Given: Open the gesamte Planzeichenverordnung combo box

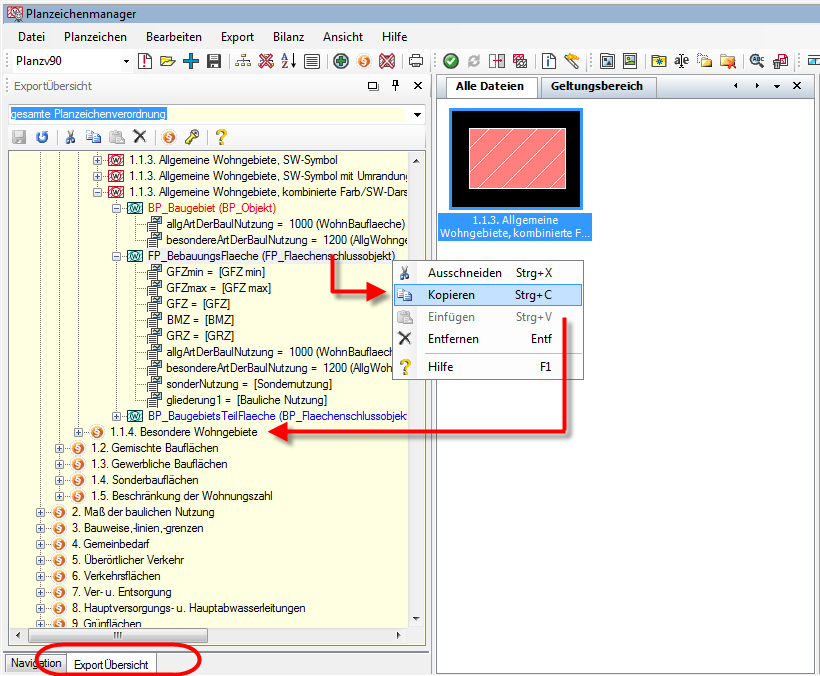Looking at the screenshot, I should pos(417,114).
